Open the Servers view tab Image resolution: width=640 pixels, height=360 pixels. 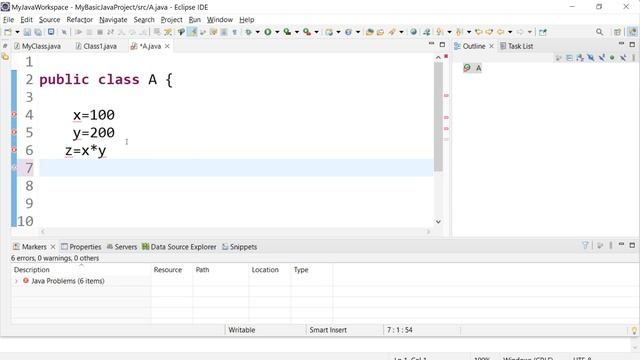[122, 247]
